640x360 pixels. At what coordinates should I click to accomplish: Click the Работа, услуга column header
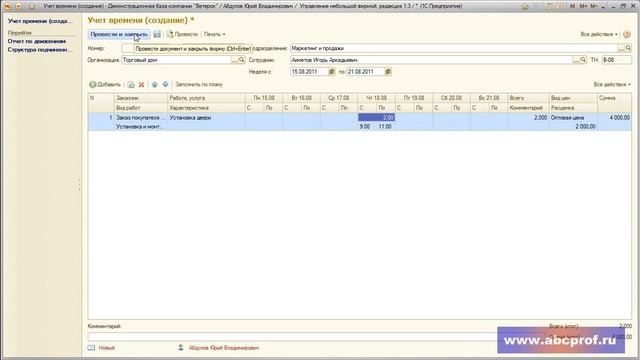coord(206,98)
